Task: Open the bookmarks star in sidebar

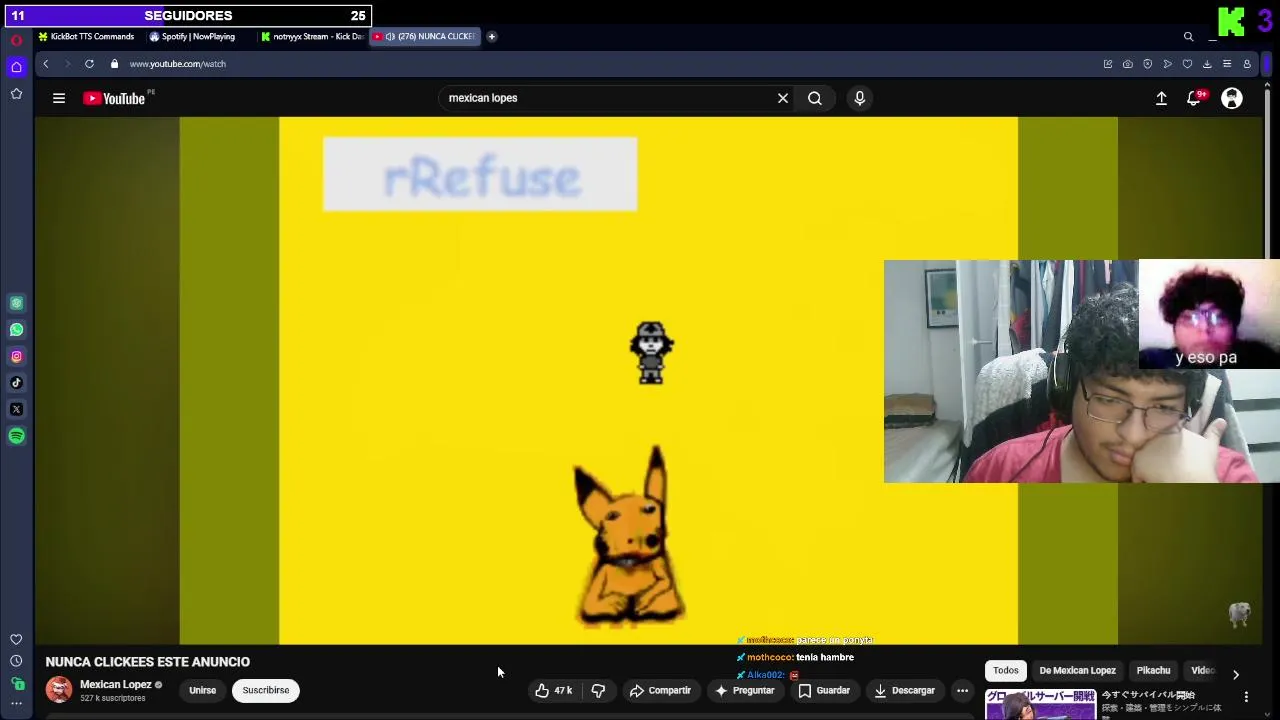Action: (16, 94)
